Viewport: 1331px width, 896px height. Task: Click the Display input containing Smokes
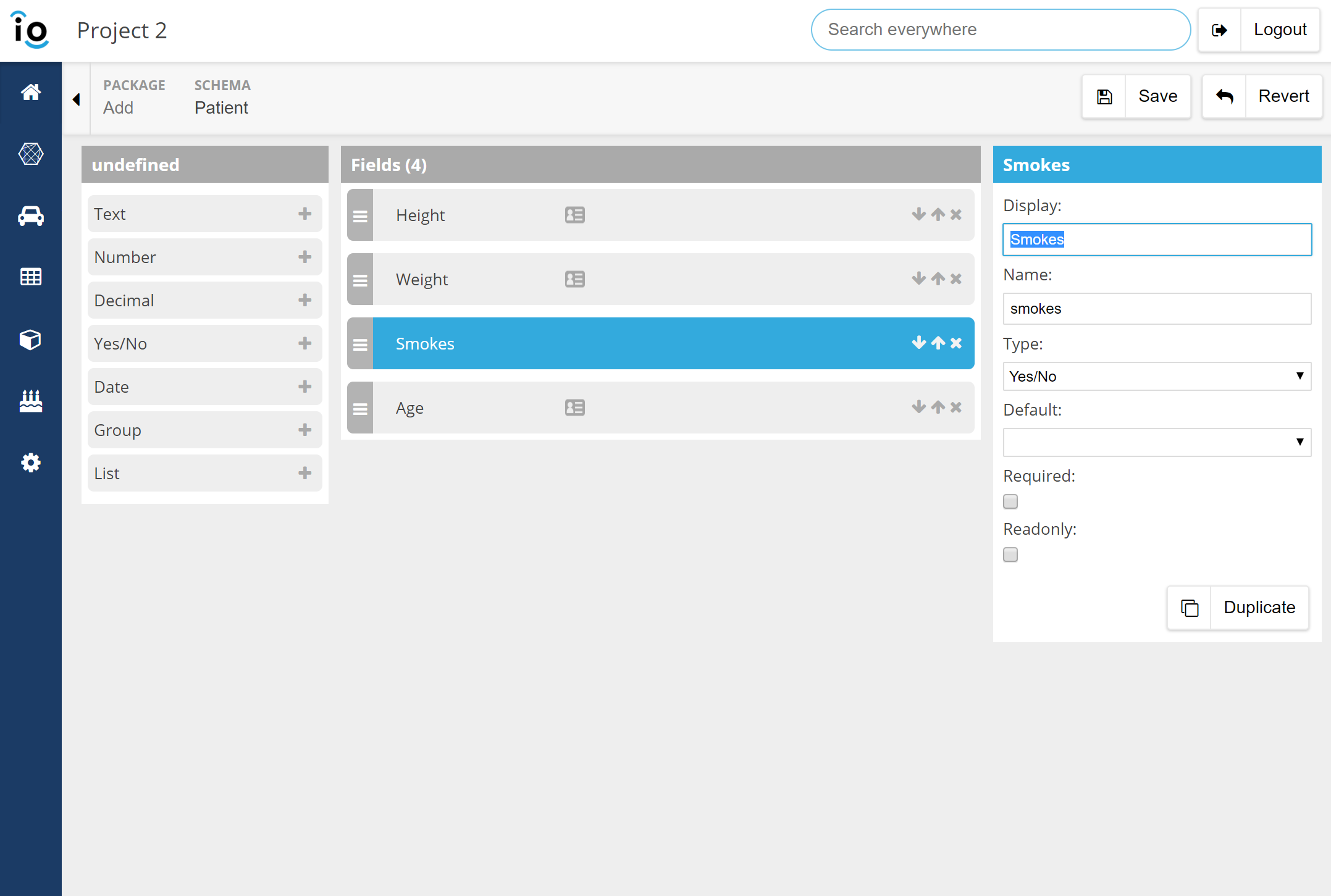tap(1157, 240)
